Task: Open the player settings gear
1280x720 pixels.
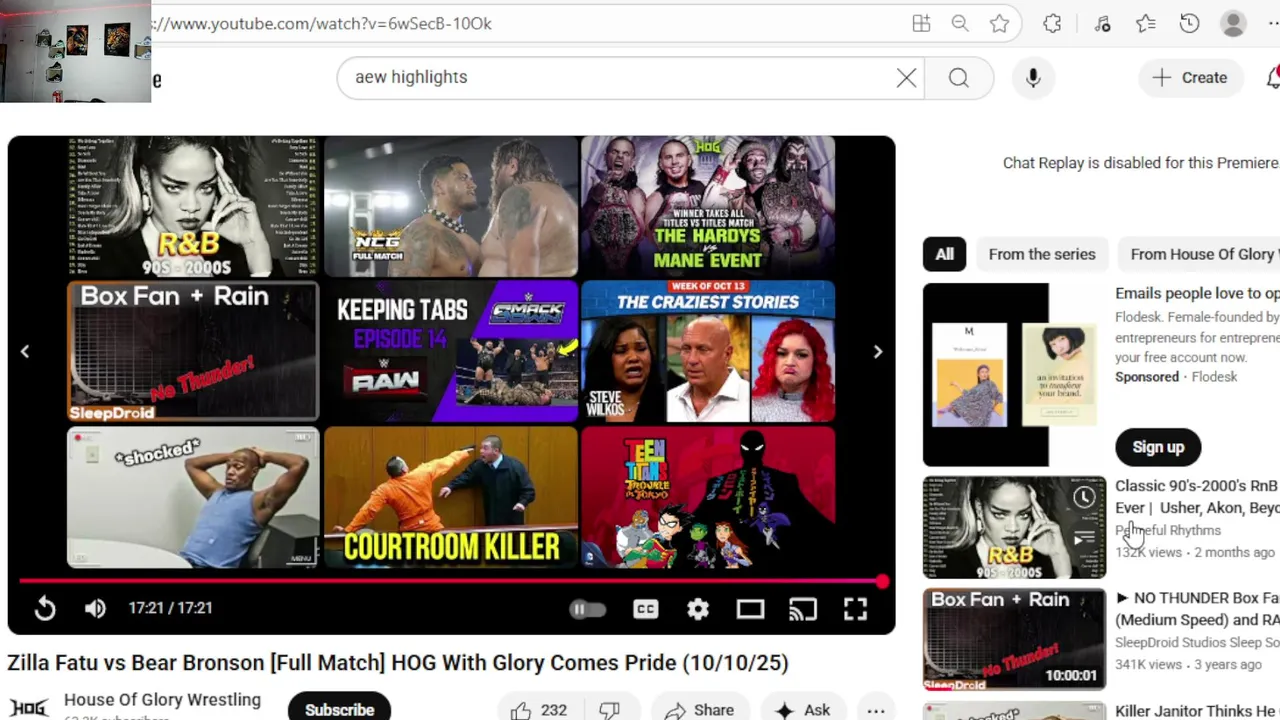Action: pos(698,609)
